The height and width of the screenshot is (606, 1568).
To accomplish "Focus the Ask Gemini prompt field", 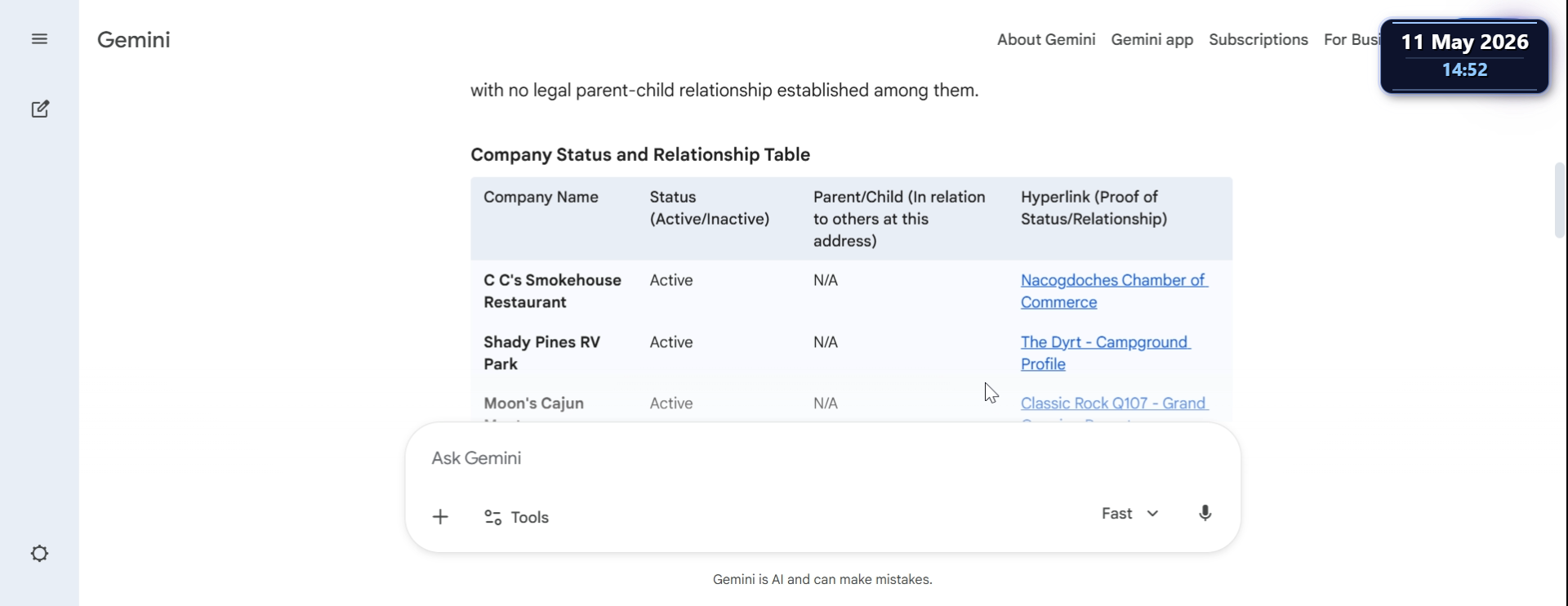I will (x=822, y=458).
